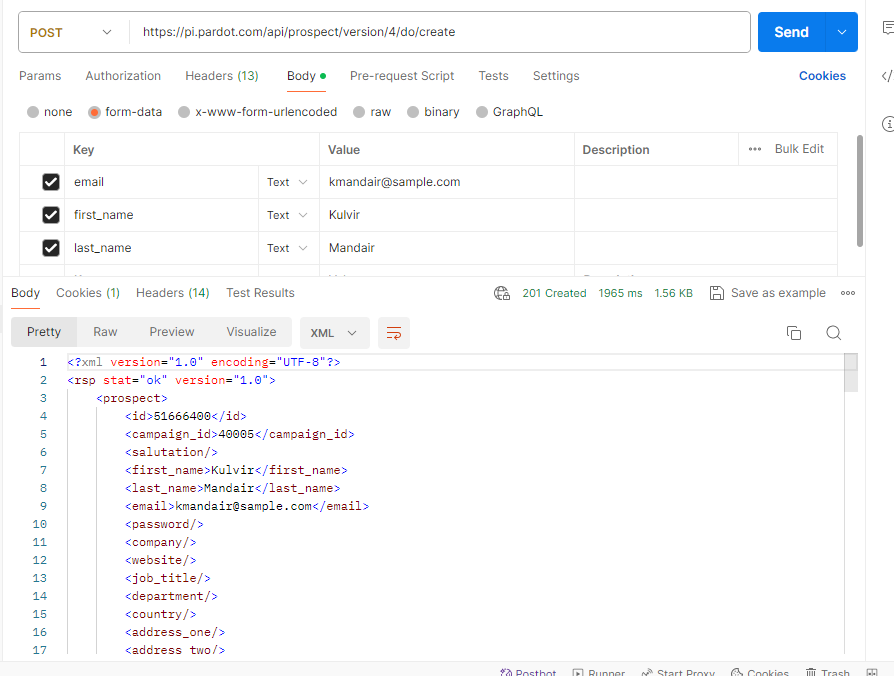The image size is (894, 676).
Task: Open the response Headers (14) tab
Action: (x=173, y=293)
